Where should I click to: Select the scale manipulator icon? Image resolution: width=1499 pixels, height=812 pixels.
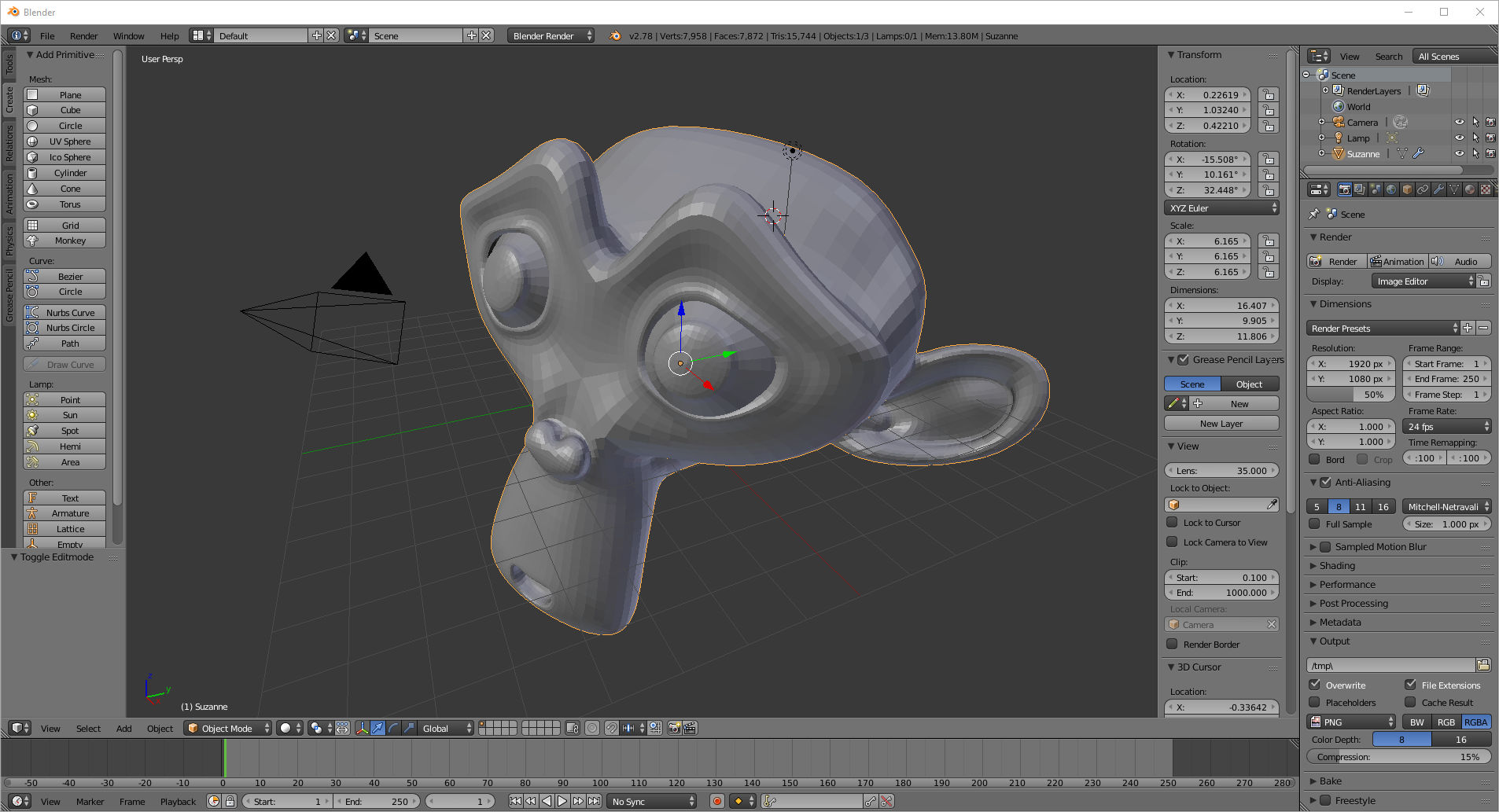tap(409, 728)
